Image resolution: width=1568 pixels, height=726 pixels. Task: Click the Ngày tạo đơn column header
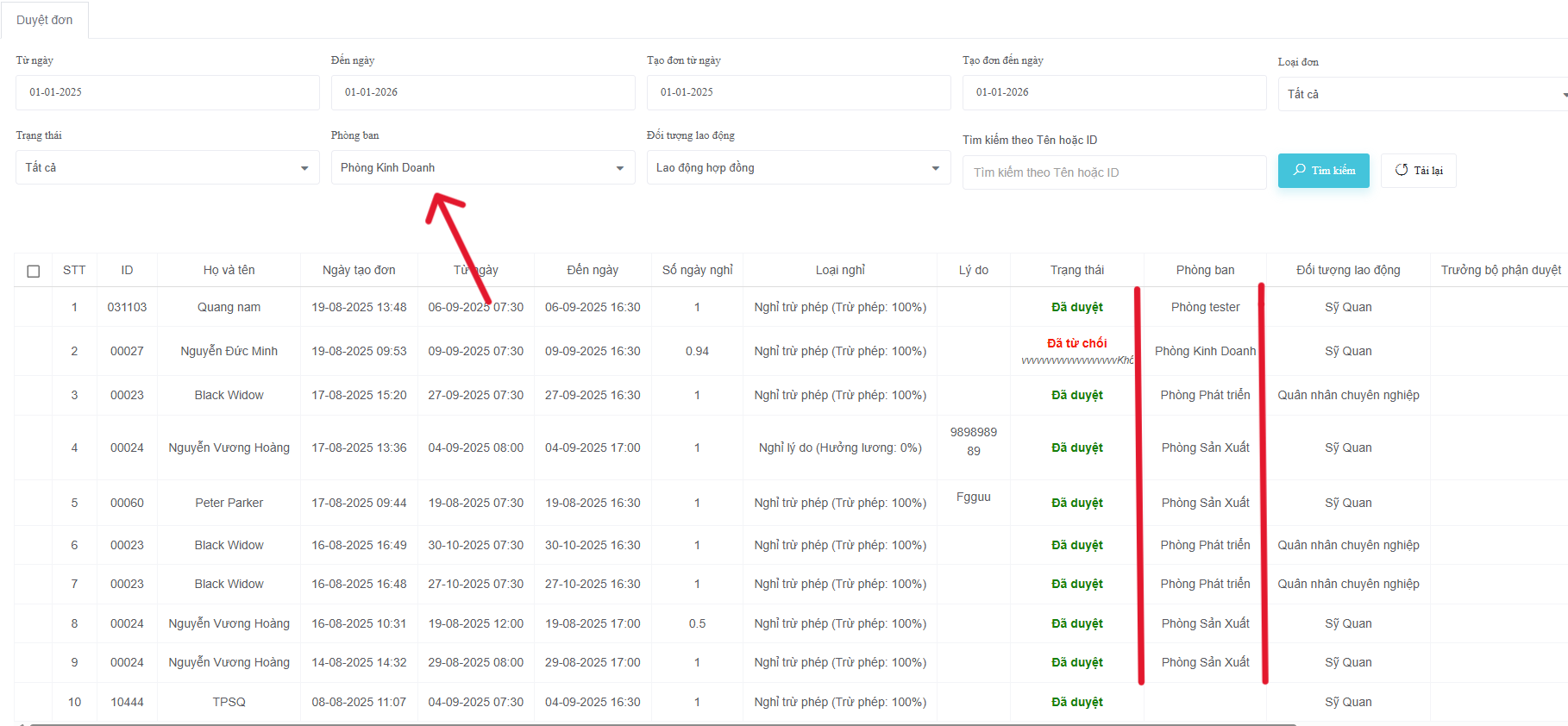tap(359, 270)
